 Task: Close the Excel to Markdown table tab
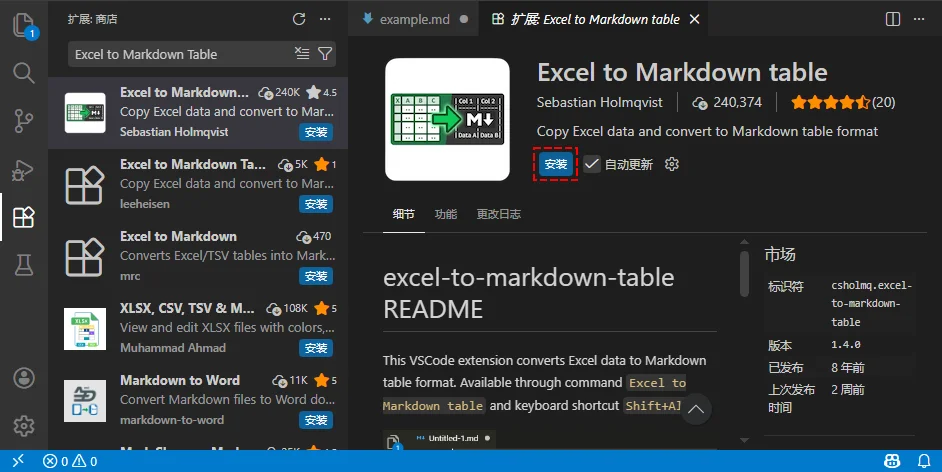[x=694, y=19]
